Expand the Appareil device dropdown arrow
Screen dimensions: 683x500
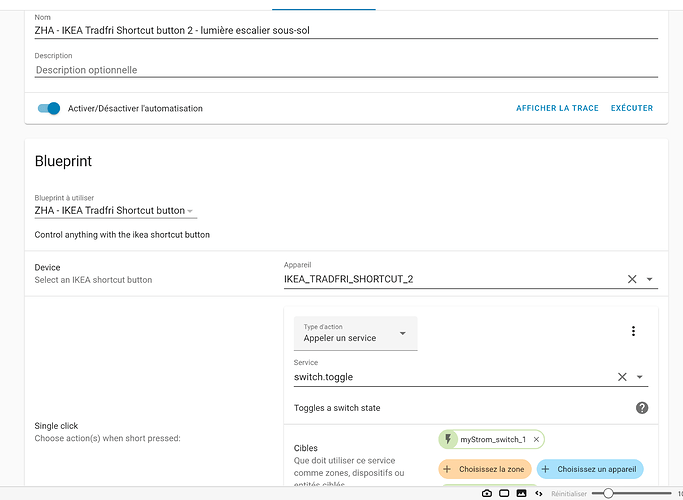(x=649, y=279)
